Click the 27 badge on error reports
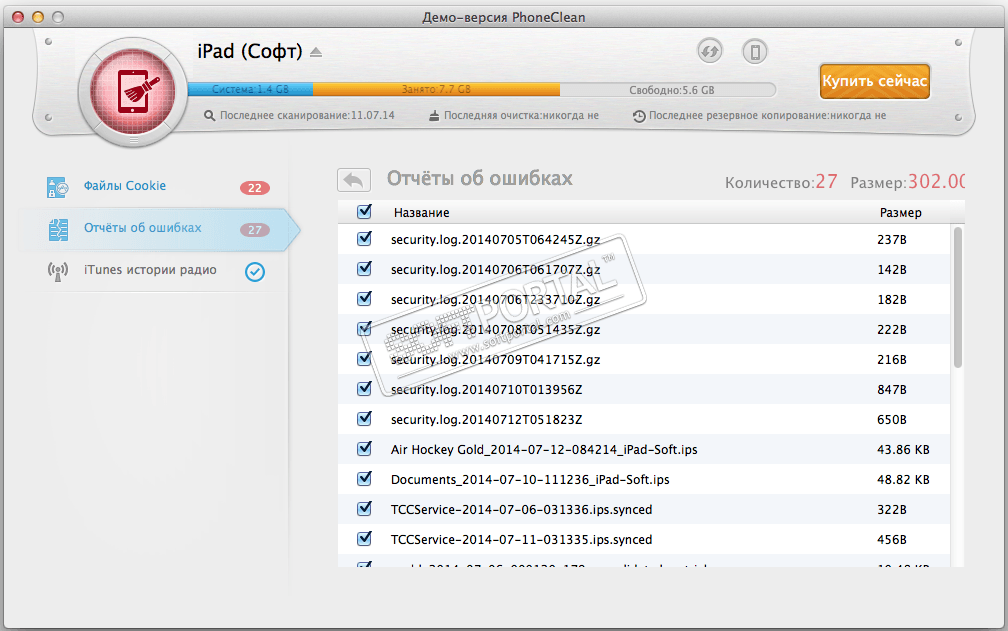1008x631 pixels. point(255,229)
